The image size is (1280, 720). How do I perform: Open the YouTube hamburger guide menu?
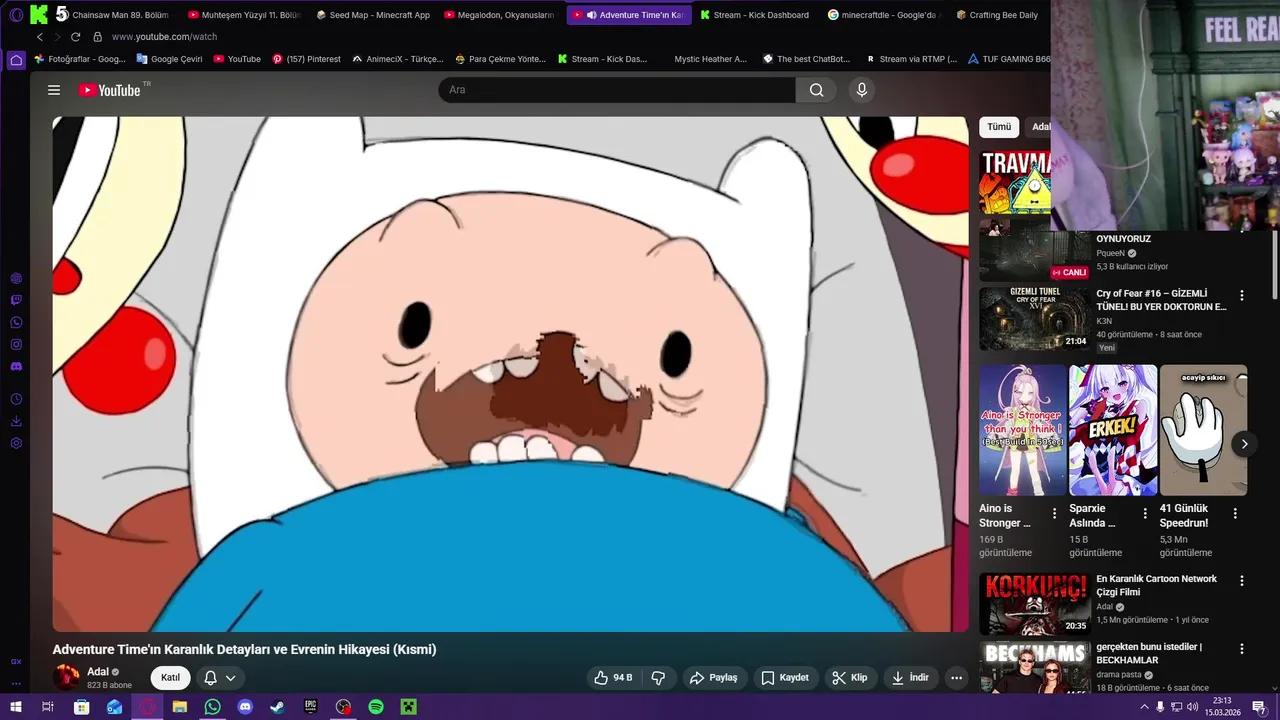coord(54,90)
